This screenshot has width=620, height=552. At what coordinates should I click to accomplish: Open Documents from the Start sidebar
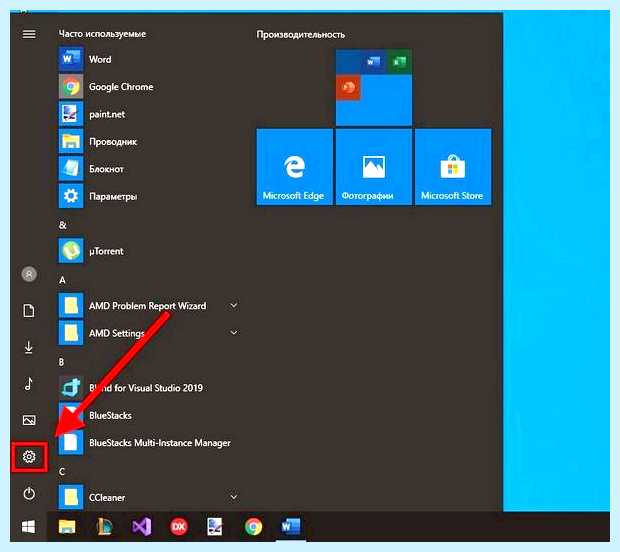point(29,311)
